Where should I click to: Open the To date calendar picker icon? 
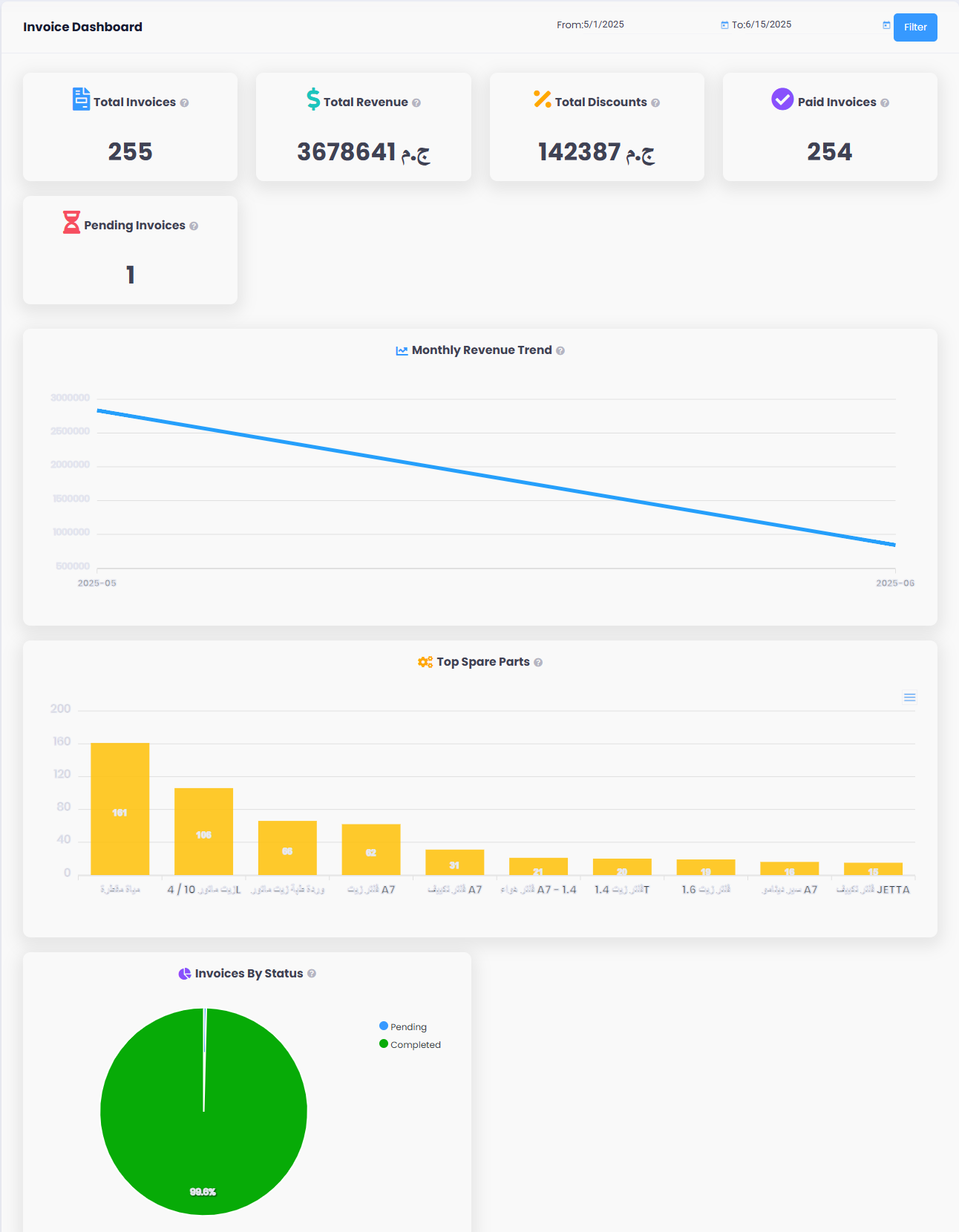tap(886, 25)
